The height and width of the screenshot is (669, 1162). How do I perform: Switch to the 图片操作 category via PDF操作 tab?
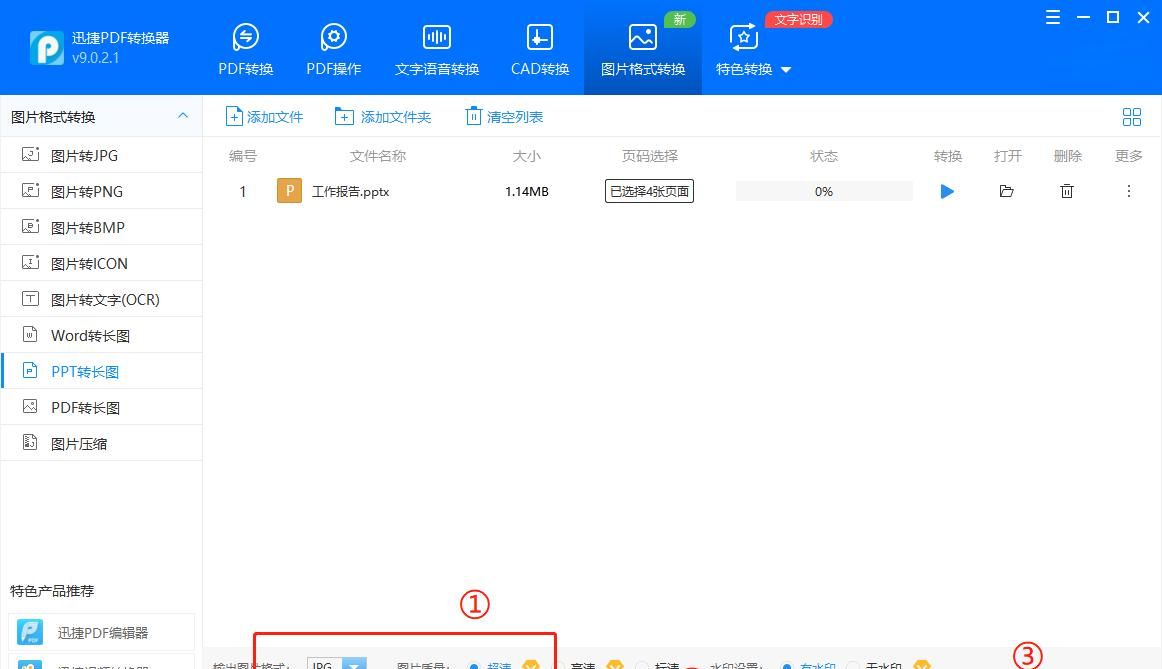(333, 47)
